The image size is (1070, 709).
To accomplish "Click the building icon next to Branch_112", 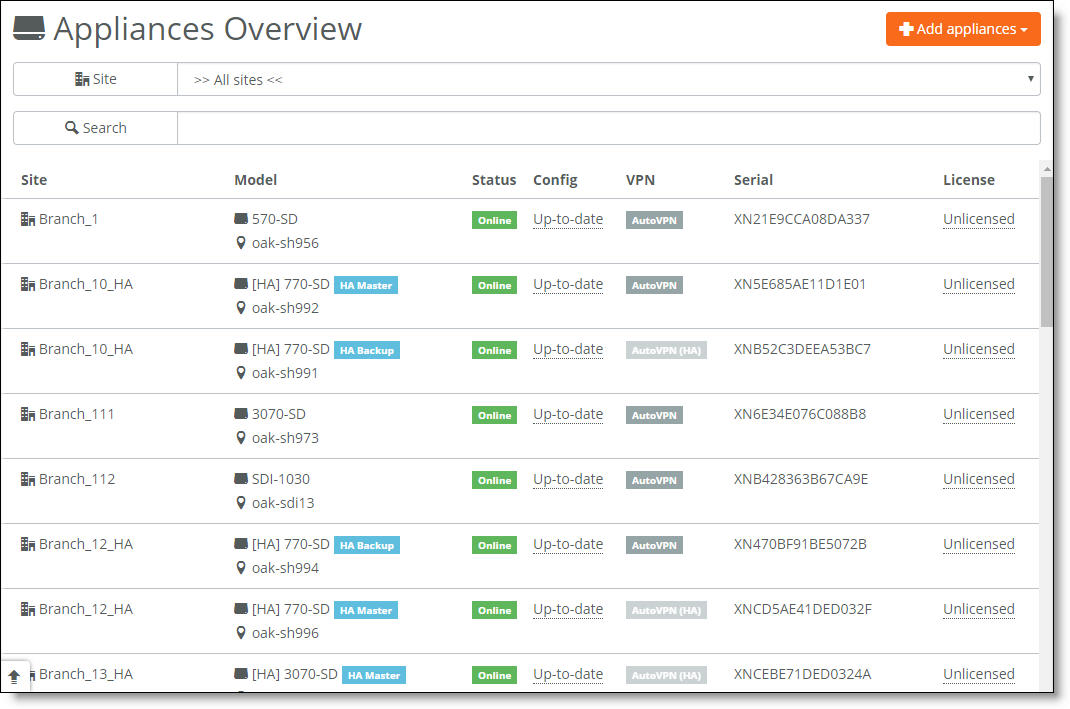I will [28, 479].
